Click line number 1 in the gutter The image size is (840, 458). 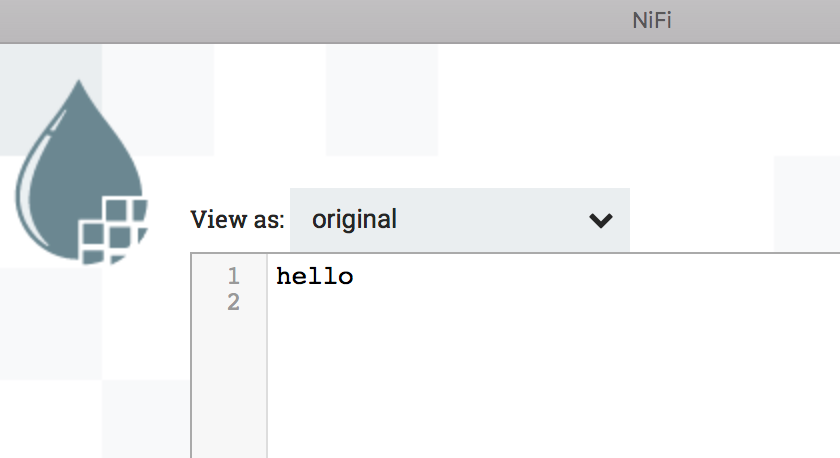pos(233,276)
